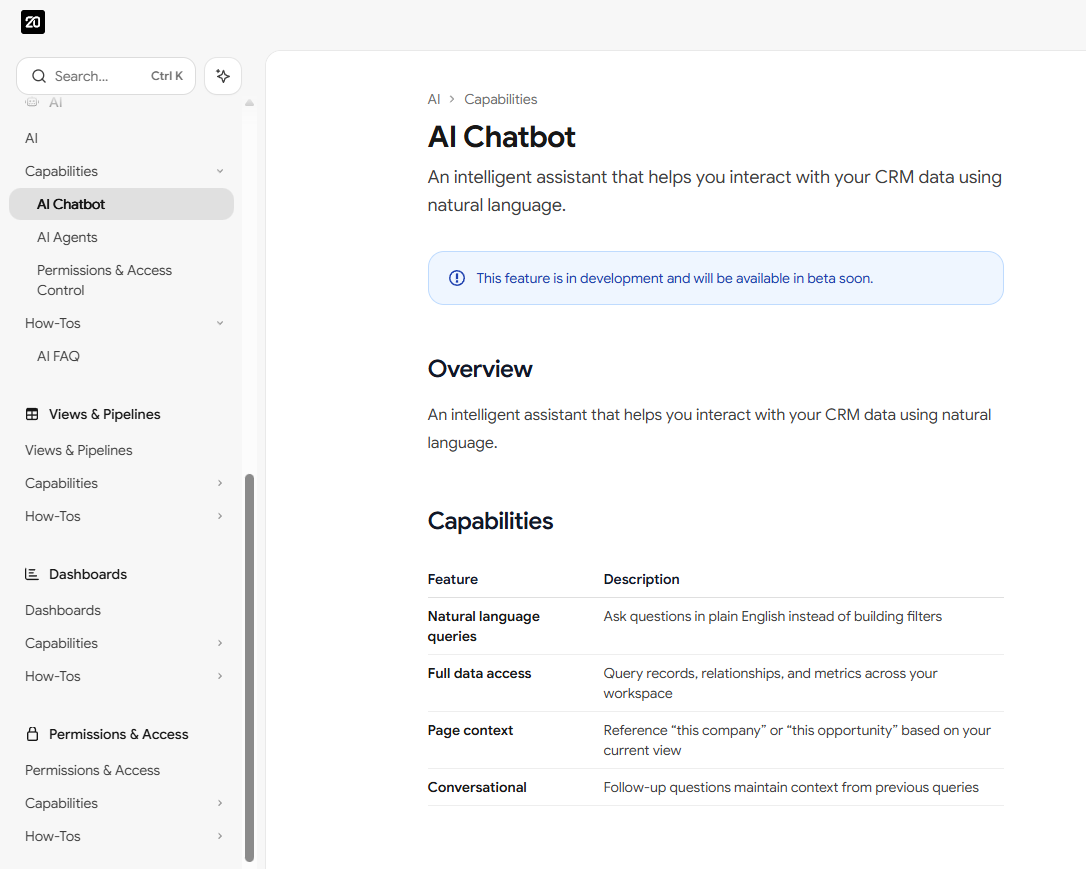Screen dimensions: 1086x869
Task: Click the sidebar vertical scrollbar
Action: 249,666
